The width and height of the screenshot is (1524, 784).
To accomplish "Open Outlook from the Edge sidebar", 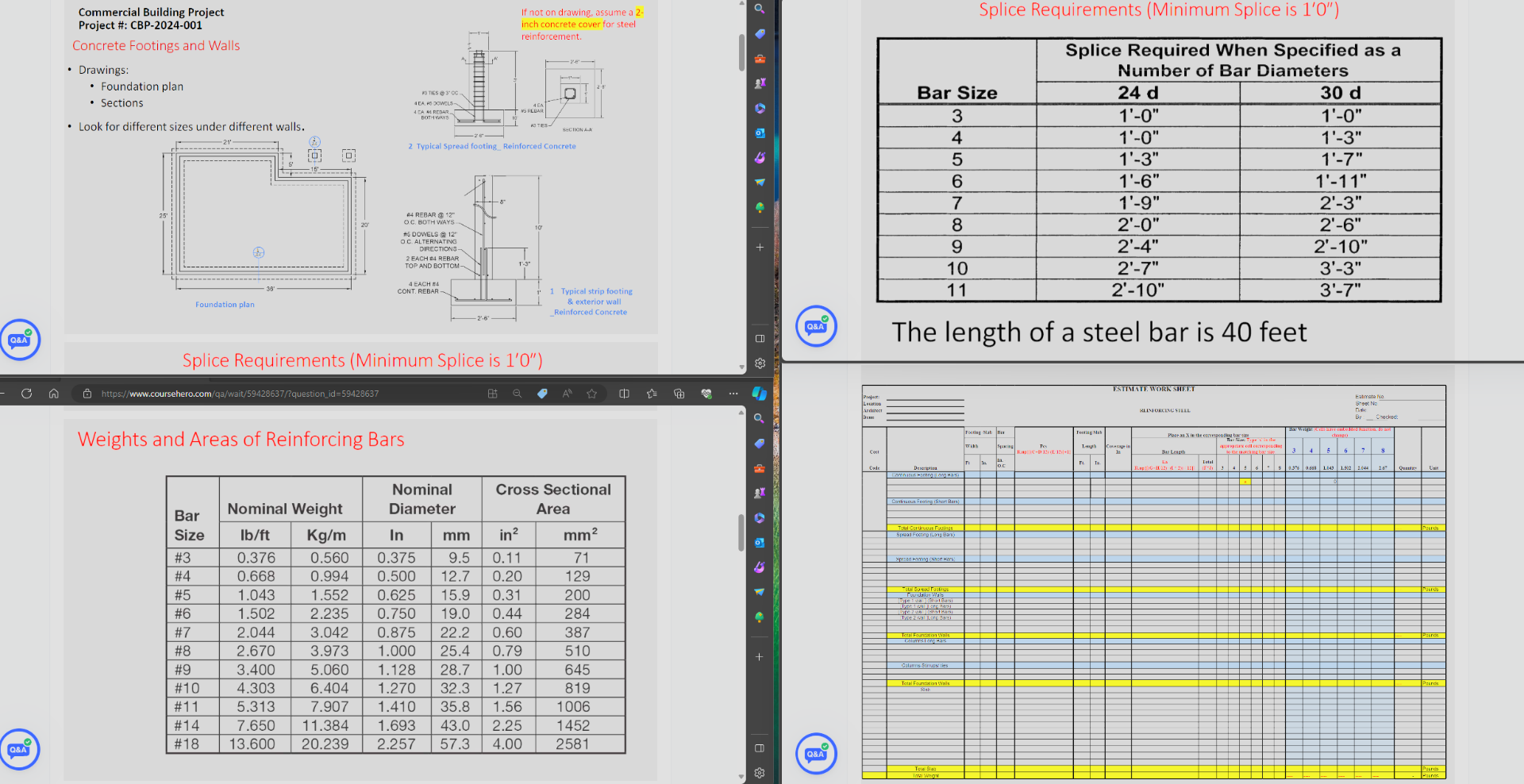I will click(x=760, y=133).
